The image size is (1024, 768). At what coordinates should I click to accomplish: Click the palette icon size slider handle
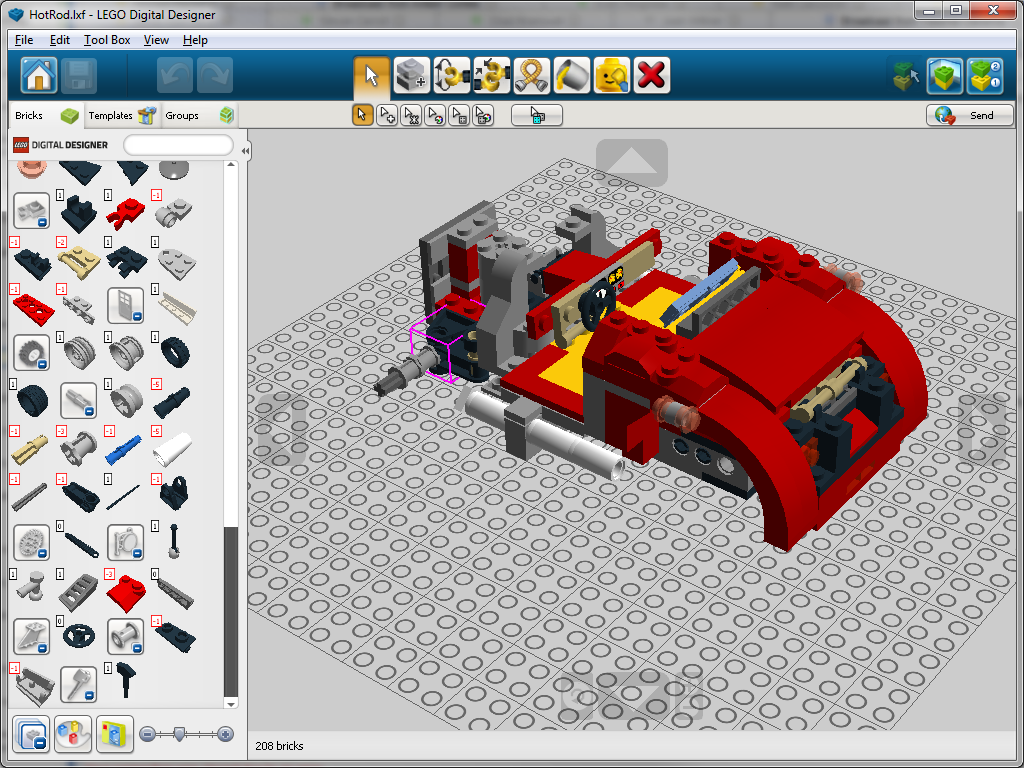point(179,735)
